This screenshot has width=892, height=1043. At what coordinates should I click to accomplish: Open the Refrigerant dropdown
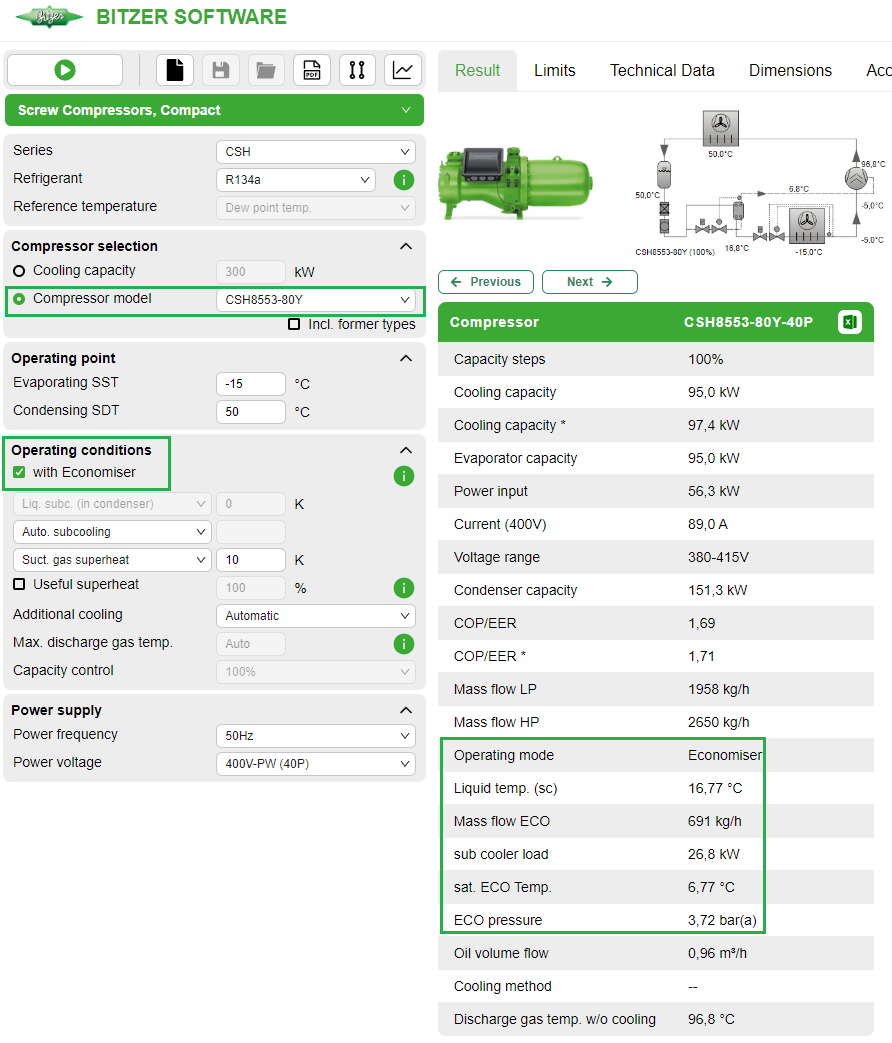296,180
